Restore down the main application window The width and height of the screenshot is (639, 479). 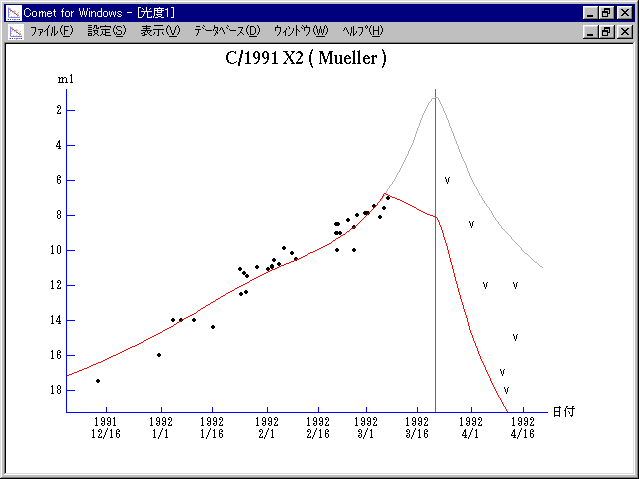point(606,12)
